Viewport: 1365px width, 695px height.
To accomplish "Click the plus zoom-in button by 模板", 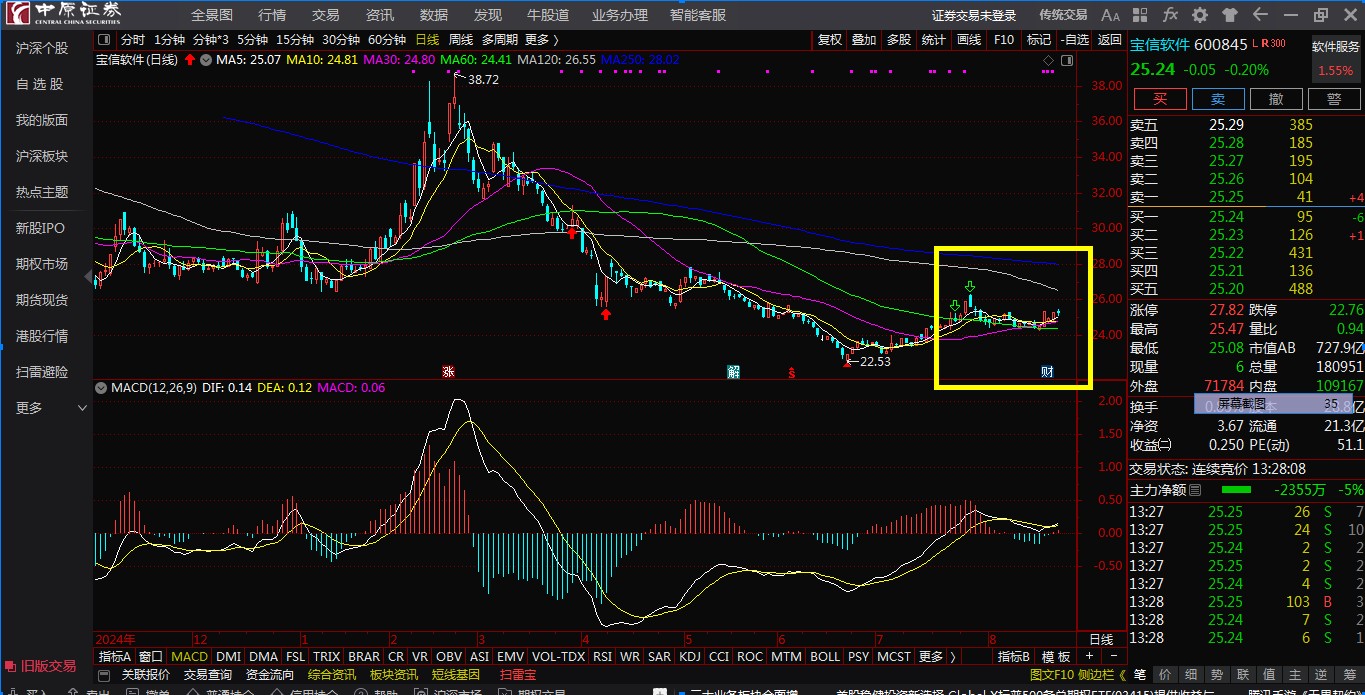I will [1089, 657].
